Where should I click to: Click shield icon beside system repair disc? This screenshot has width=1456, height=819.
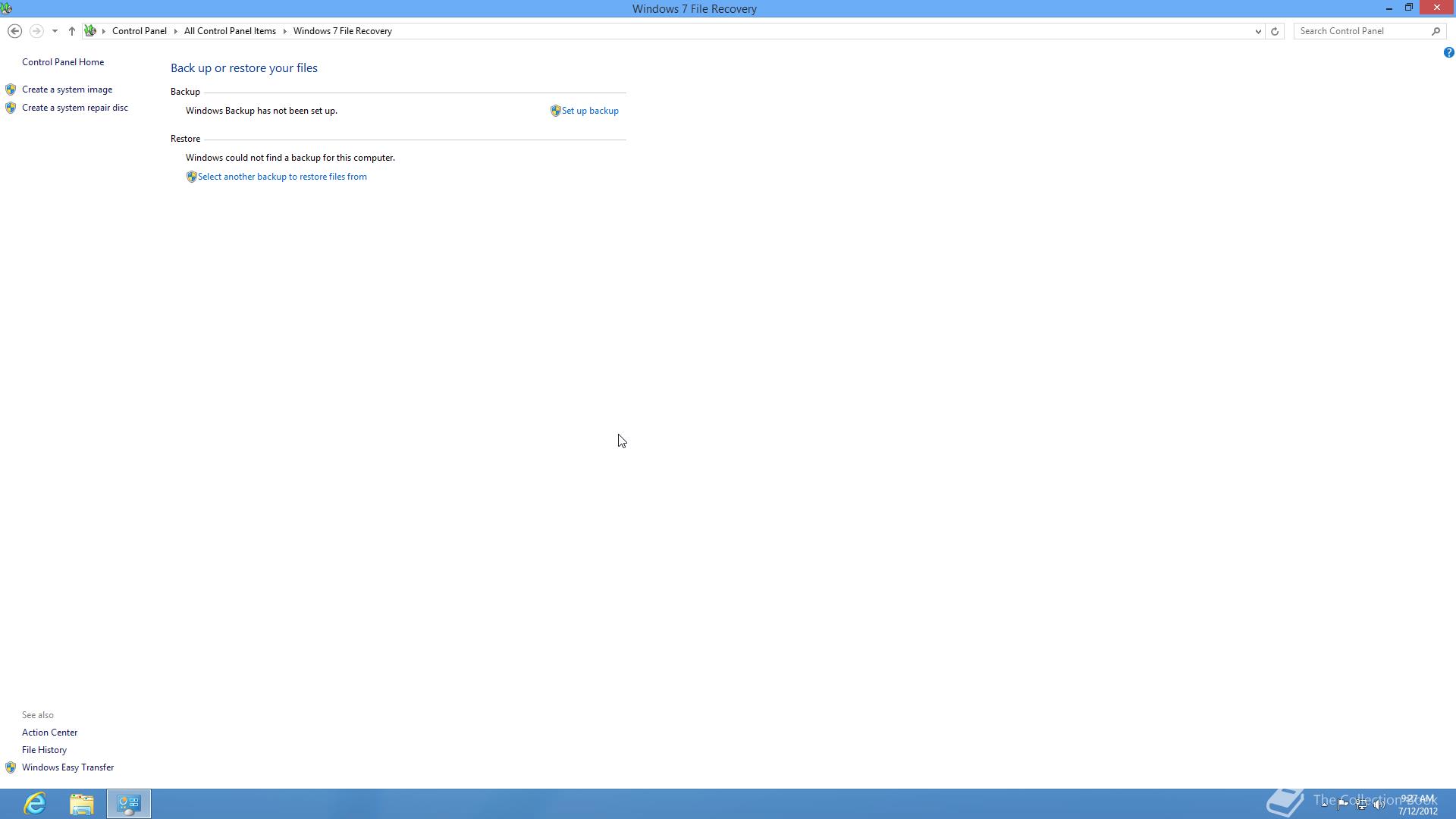click(x=11, y=108)
